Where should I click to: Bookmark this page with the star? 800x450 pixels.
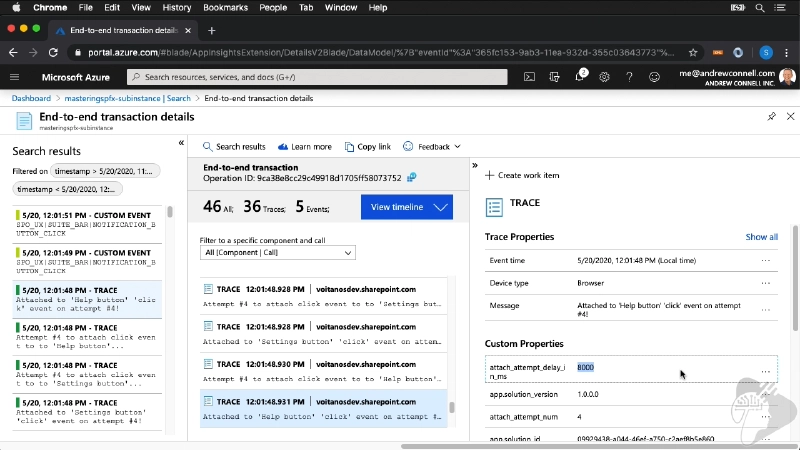pyautogui.click(x=693, y=53)
